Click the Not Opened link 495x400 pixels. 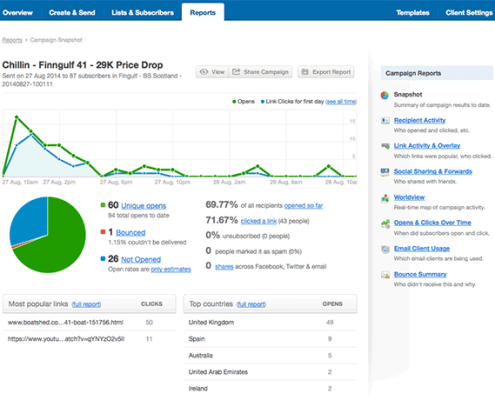pyautogui.click(x=141, y=259)
